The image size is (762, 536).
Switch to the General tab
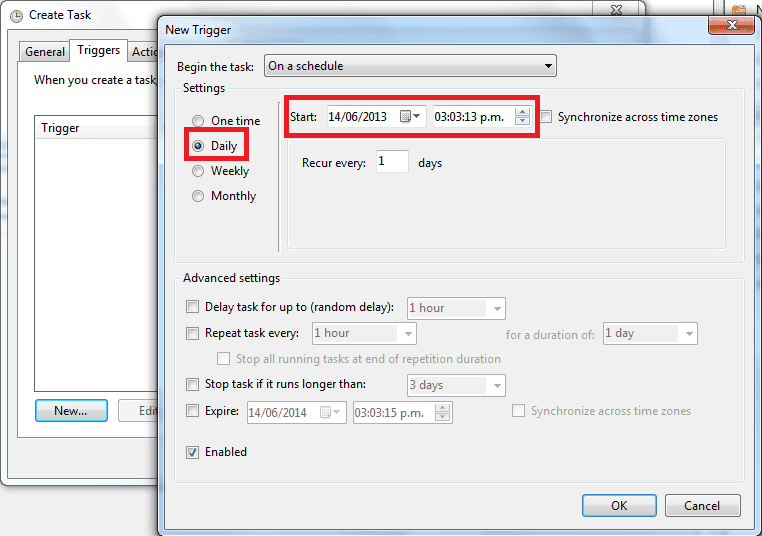pyautogui.click(x=45, y=52)
